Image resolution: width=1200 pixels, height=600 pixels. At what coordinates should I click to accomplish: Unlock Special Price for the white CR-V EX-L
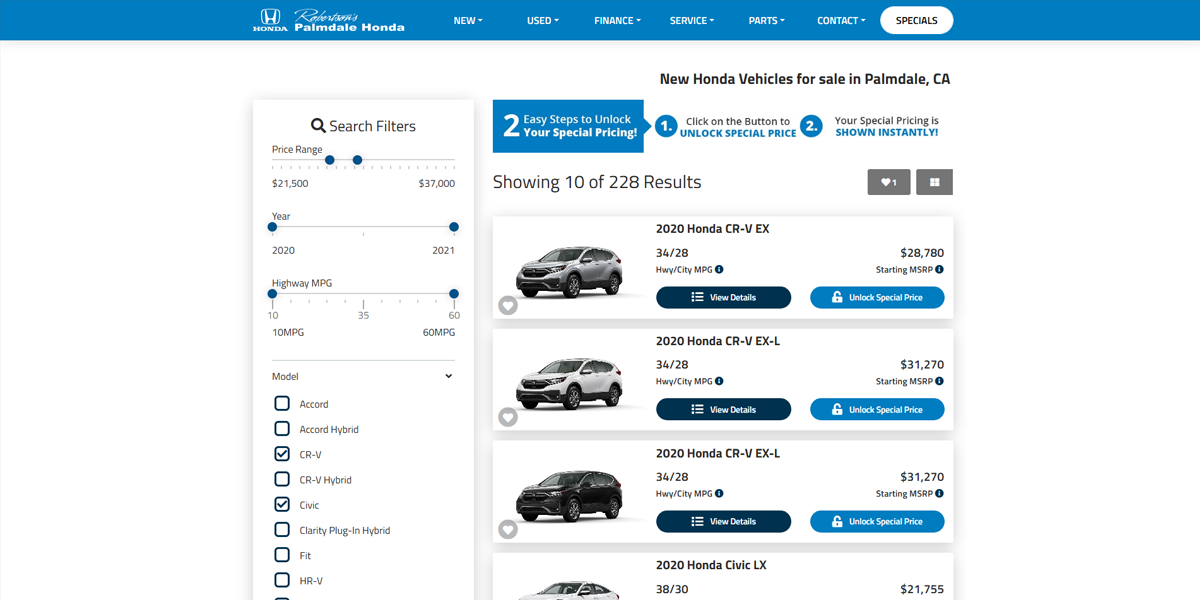pos(877,409)
